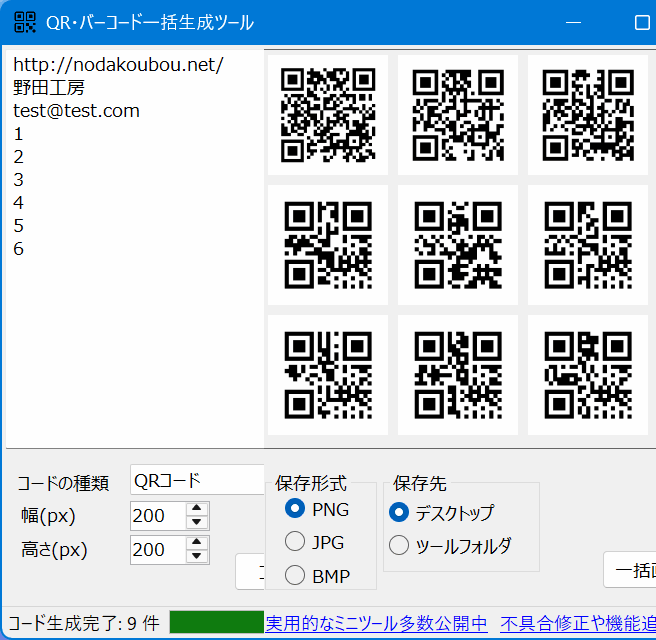Screen dimensions: 656x640
Task: Click the line '6' in text box
Action: point(18,249)
